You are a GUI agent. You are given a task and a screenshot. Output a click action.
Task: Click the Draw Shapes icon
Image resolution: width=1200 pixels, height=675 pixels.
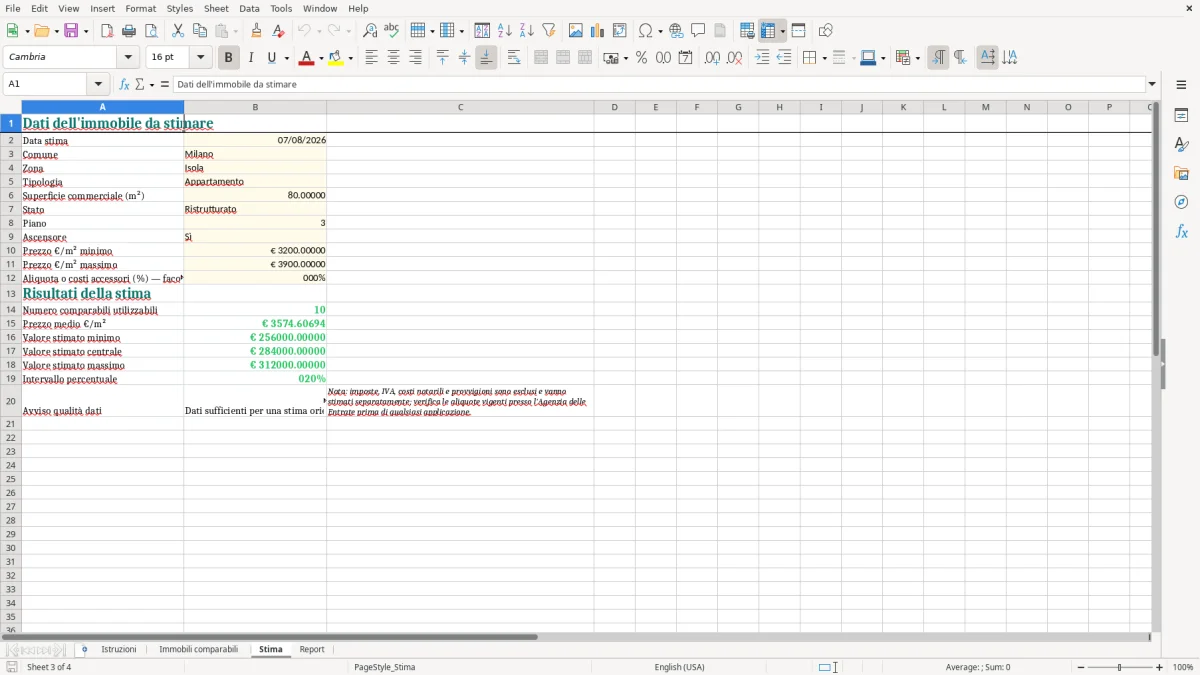[826, 31]
